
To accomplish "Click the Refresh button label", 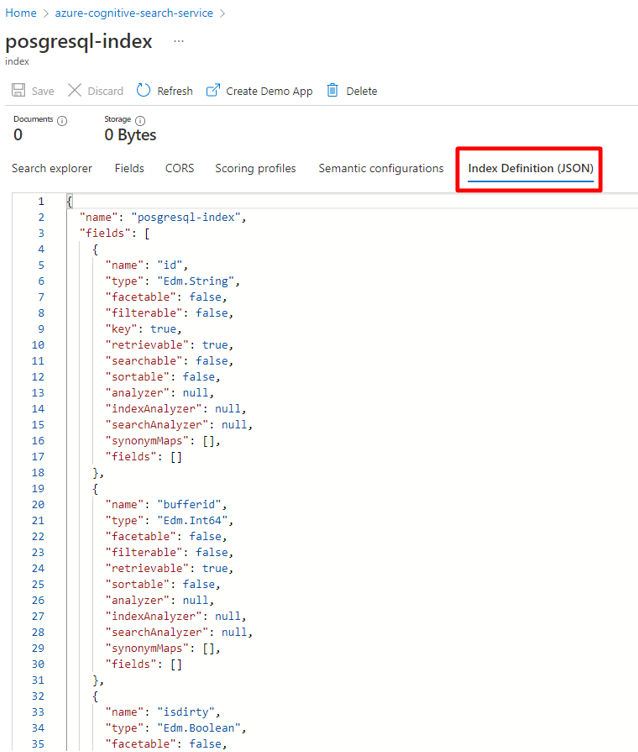I will tap(175, 91).
